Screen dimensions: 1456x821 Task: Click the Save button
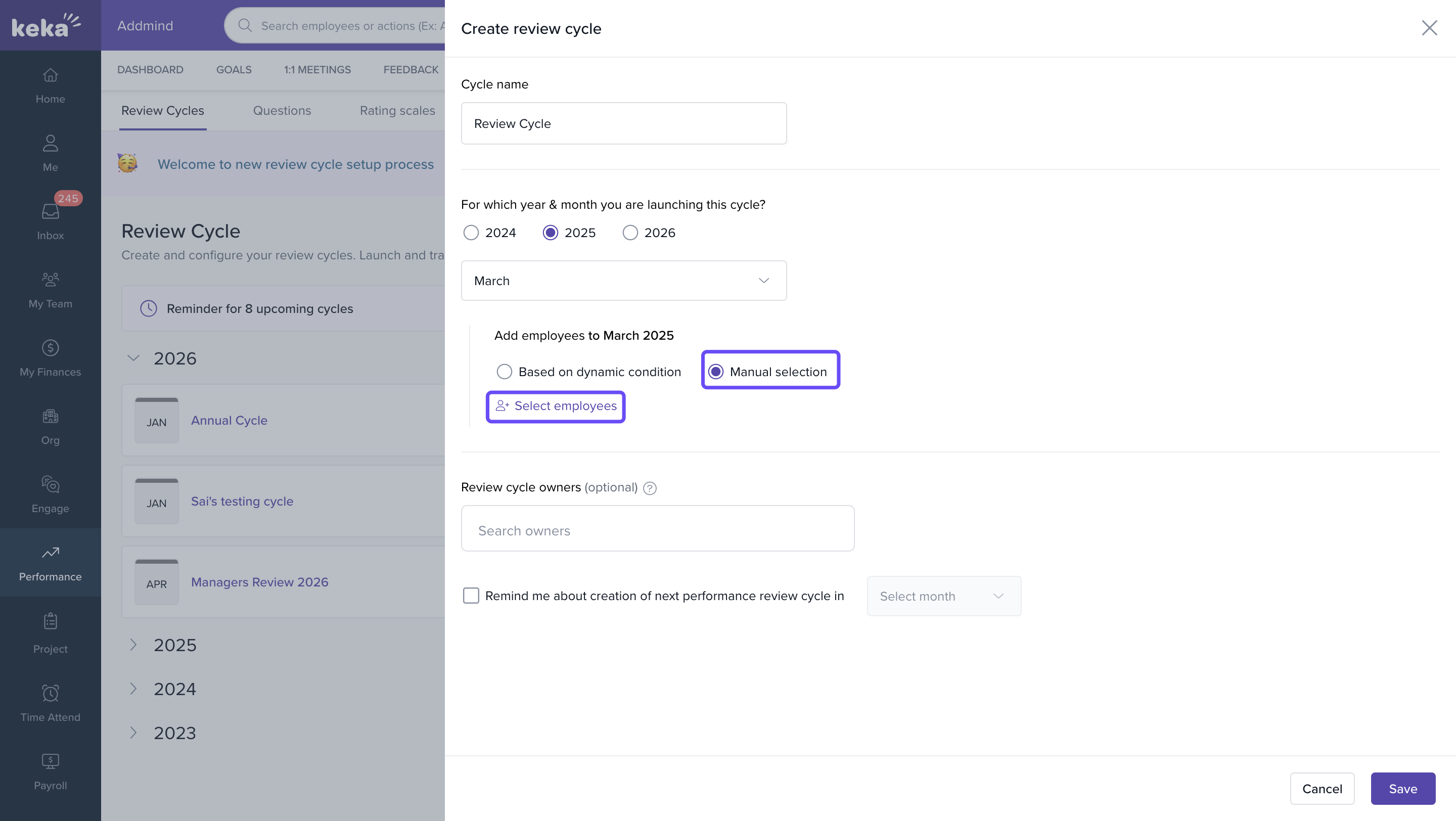click(x=1402, y=789)
